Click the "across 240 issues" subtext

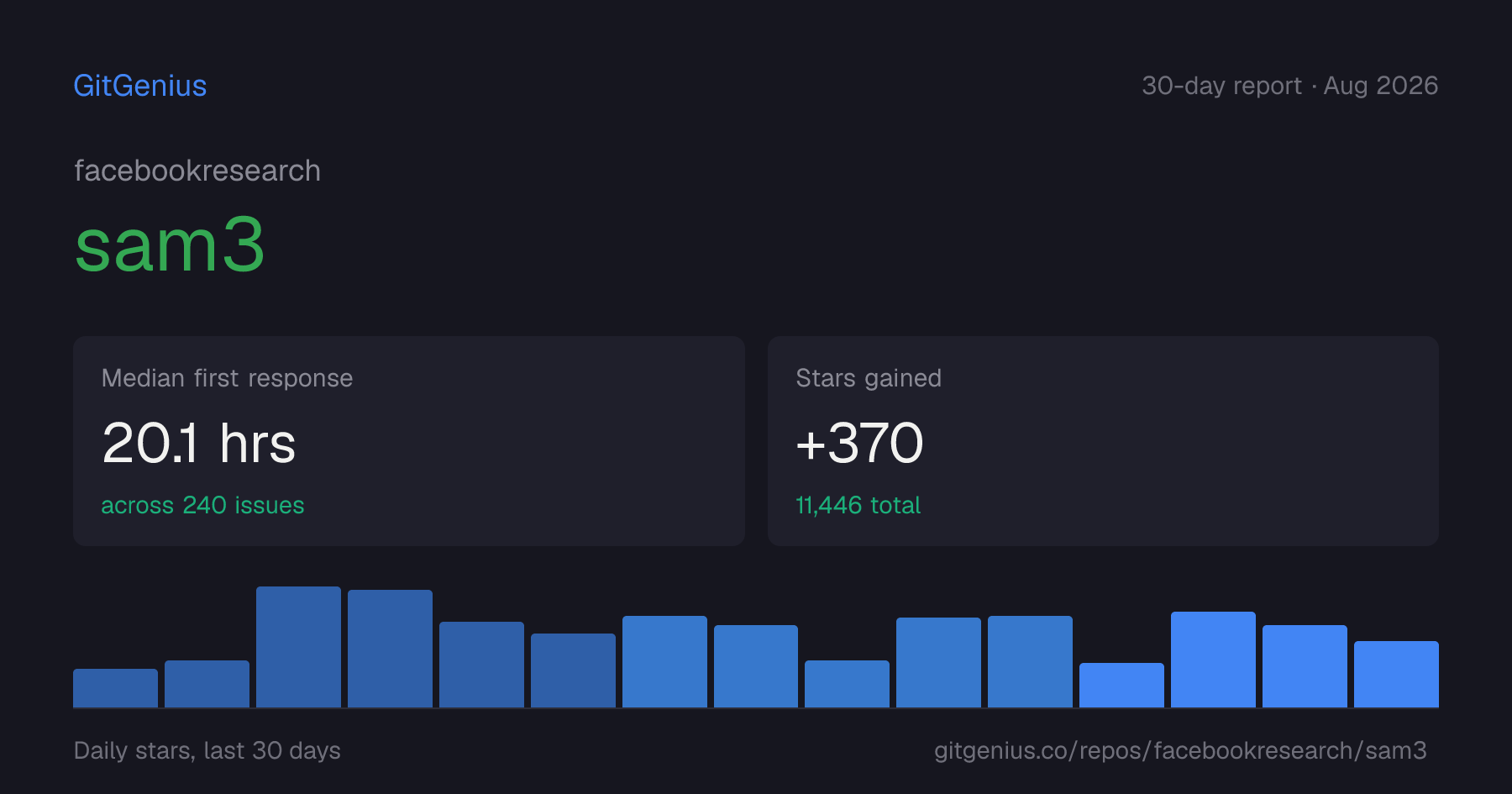tap(202, 505)
